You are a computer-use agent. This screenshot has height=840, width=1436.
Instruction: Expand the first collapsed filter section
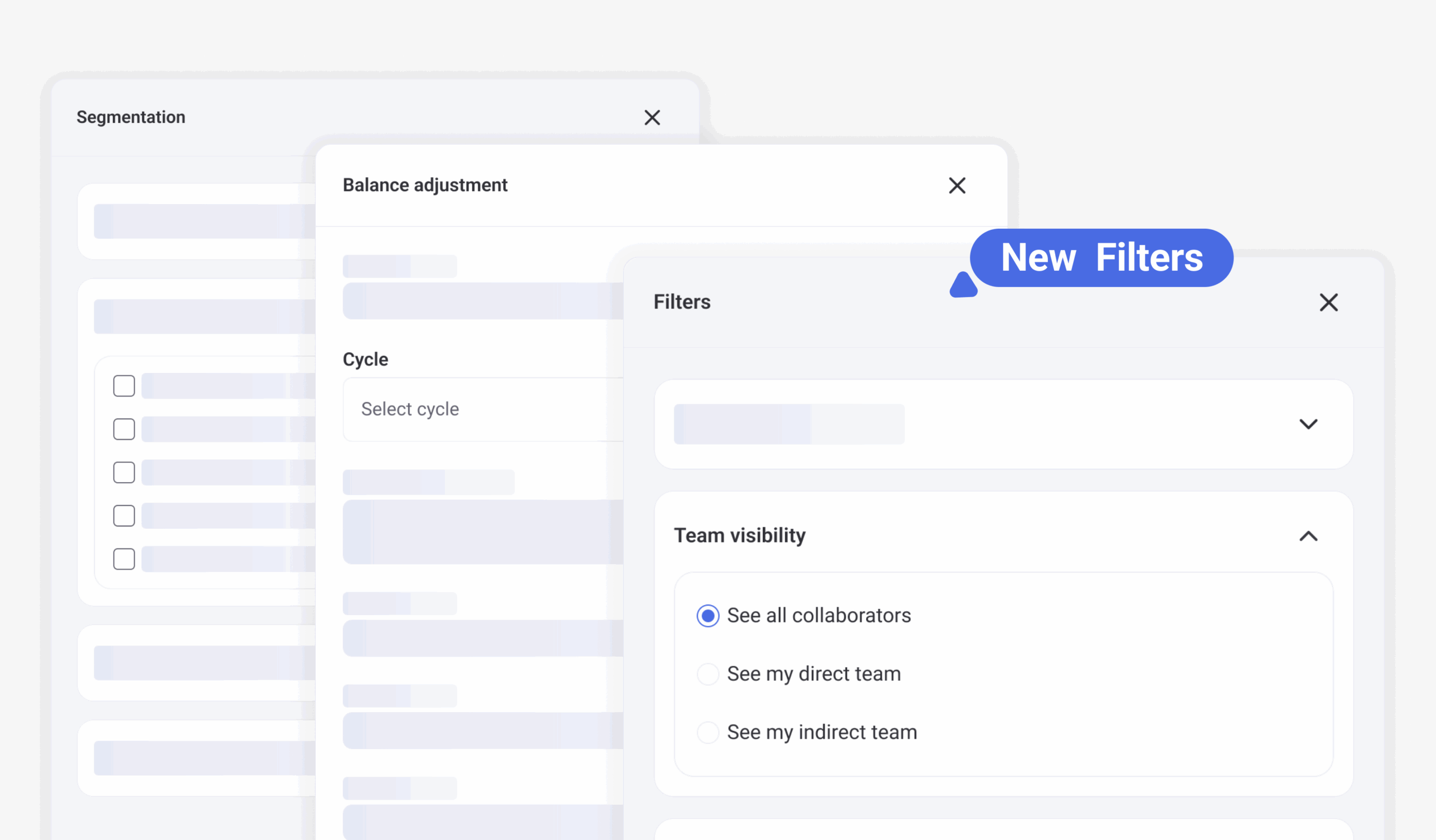(x=1308, y=424)
